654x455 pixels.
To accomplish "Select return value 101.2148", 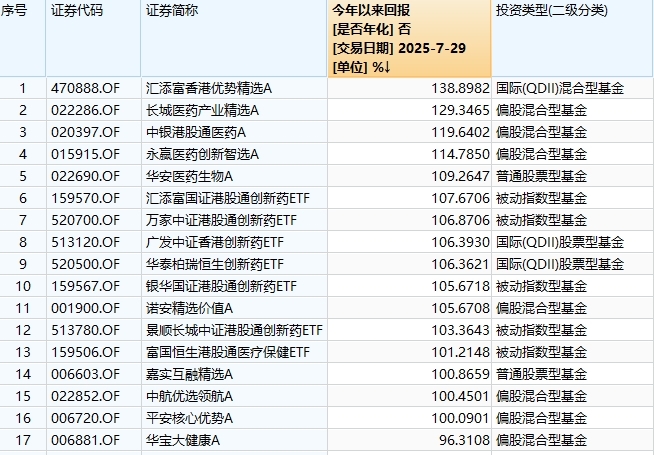I will tap(460, 352).
